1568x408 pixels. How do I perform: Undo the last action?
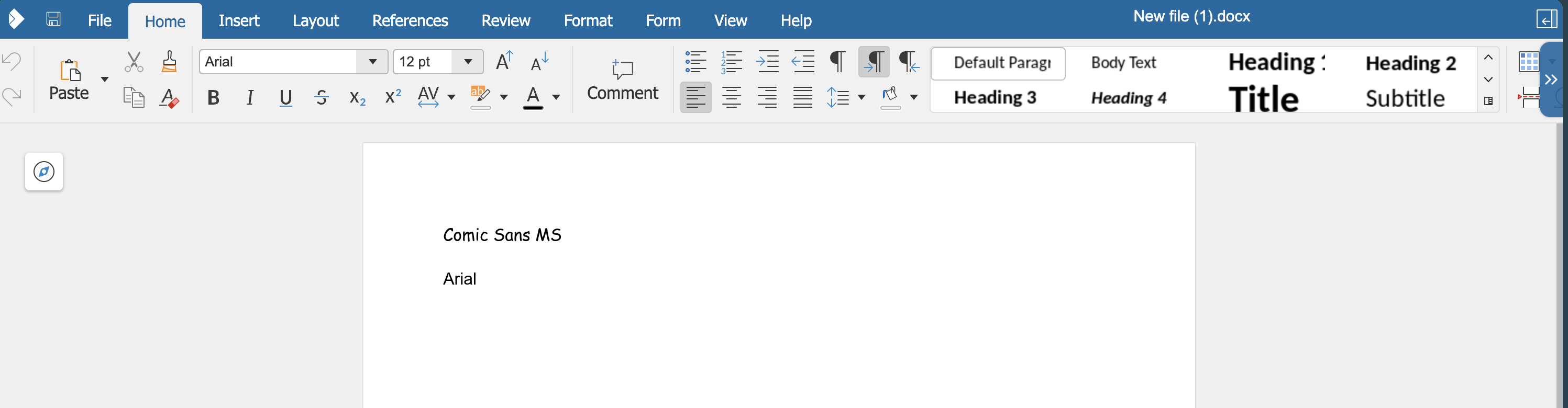[12, 61]
